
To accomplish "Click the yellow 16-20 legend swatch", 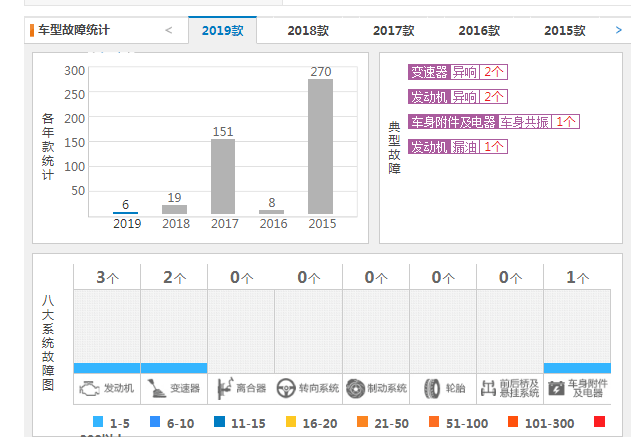I will [x=291, y=422].
